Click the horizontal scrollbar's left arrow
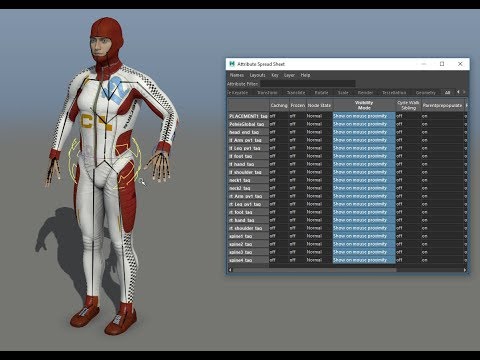This screenshot has width=480, height=360. (x=230, y=270)
